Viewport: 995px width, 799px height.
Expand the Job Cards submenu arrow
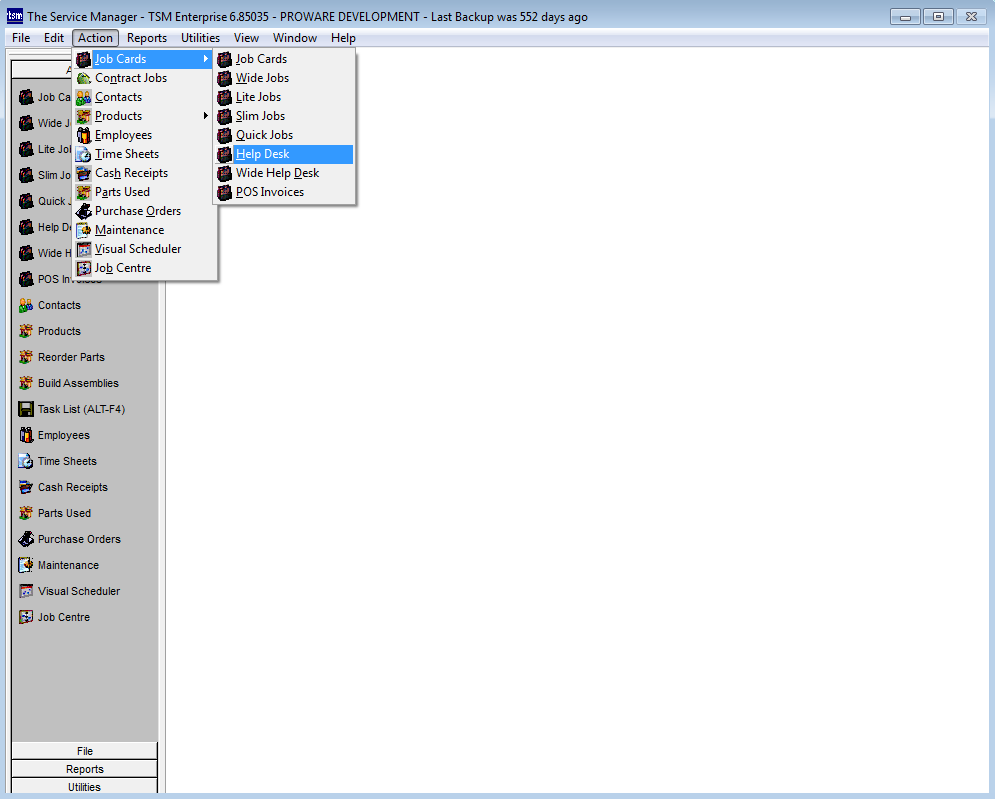click(x=206, y=59)
